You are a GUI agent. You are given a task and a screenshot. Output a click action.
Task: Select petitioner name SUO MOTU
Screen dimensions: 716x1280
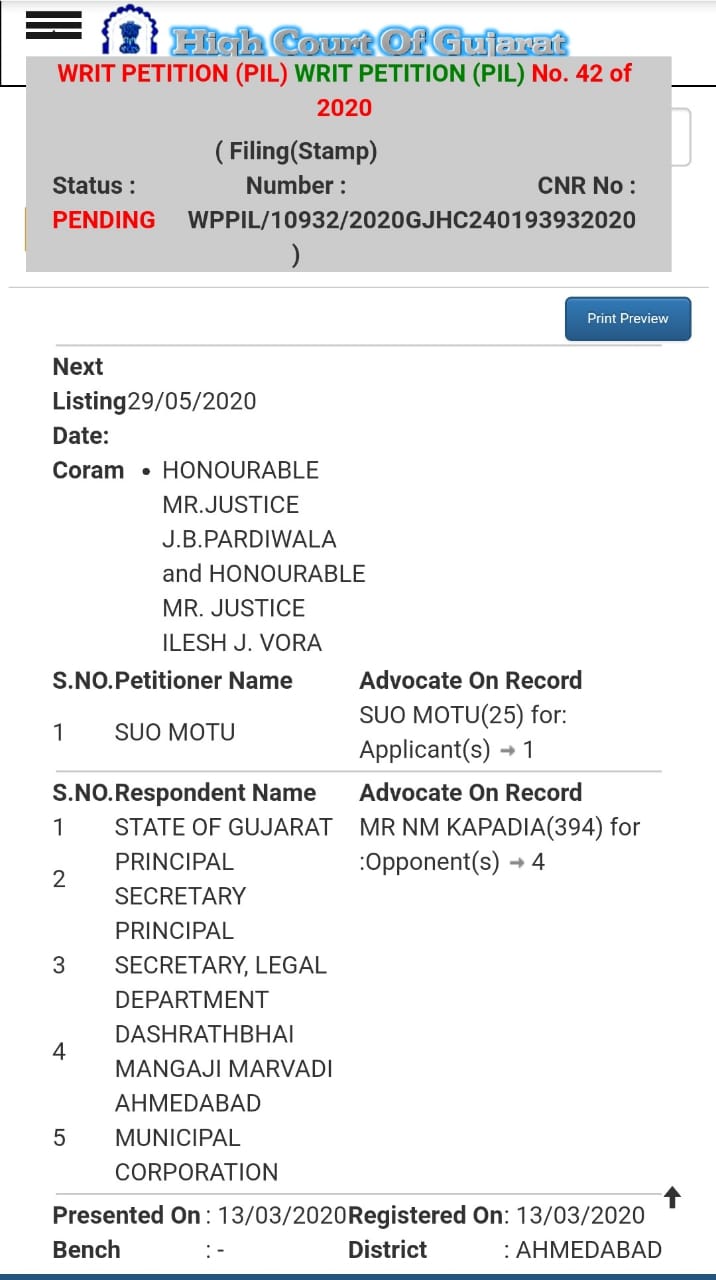tap(175, 732)
